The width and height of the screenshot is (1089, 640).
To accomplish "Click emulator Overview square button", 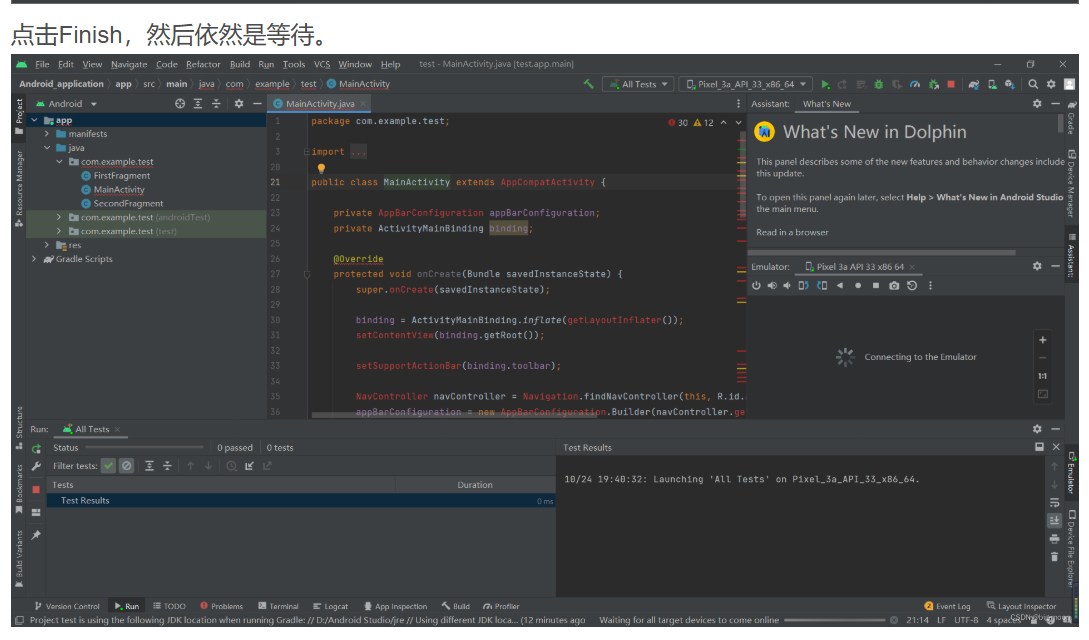I will [876, 285].
